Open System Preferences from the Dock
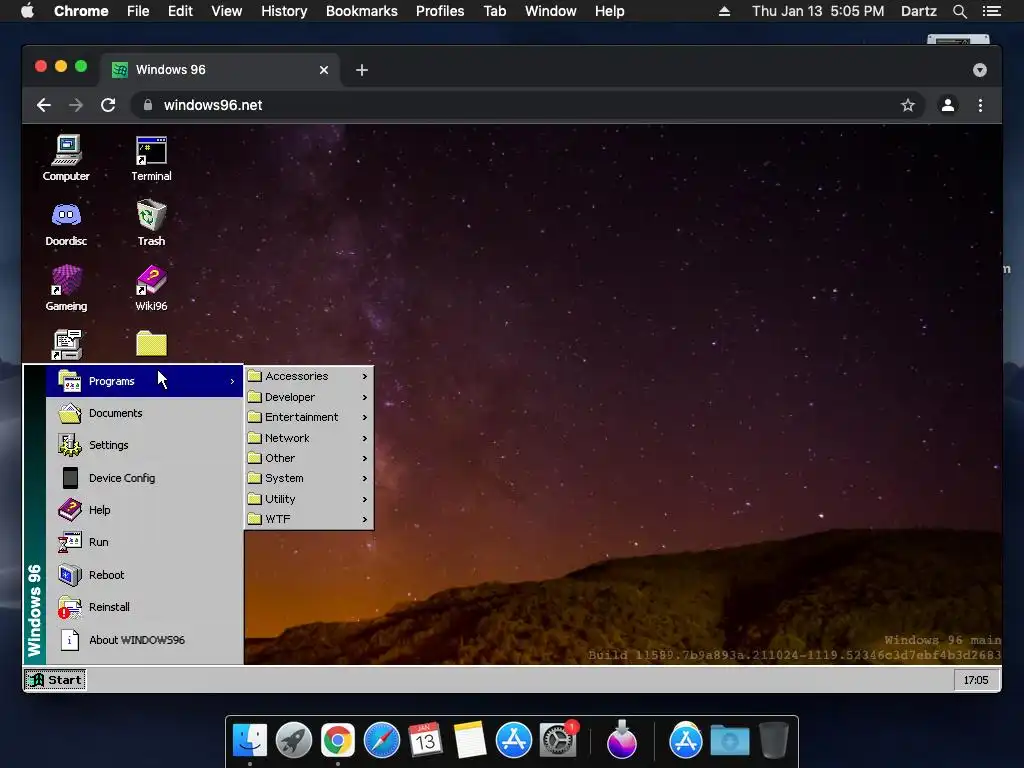The image size is (1024, 768). pyautogui.click(x=558, y=740)
